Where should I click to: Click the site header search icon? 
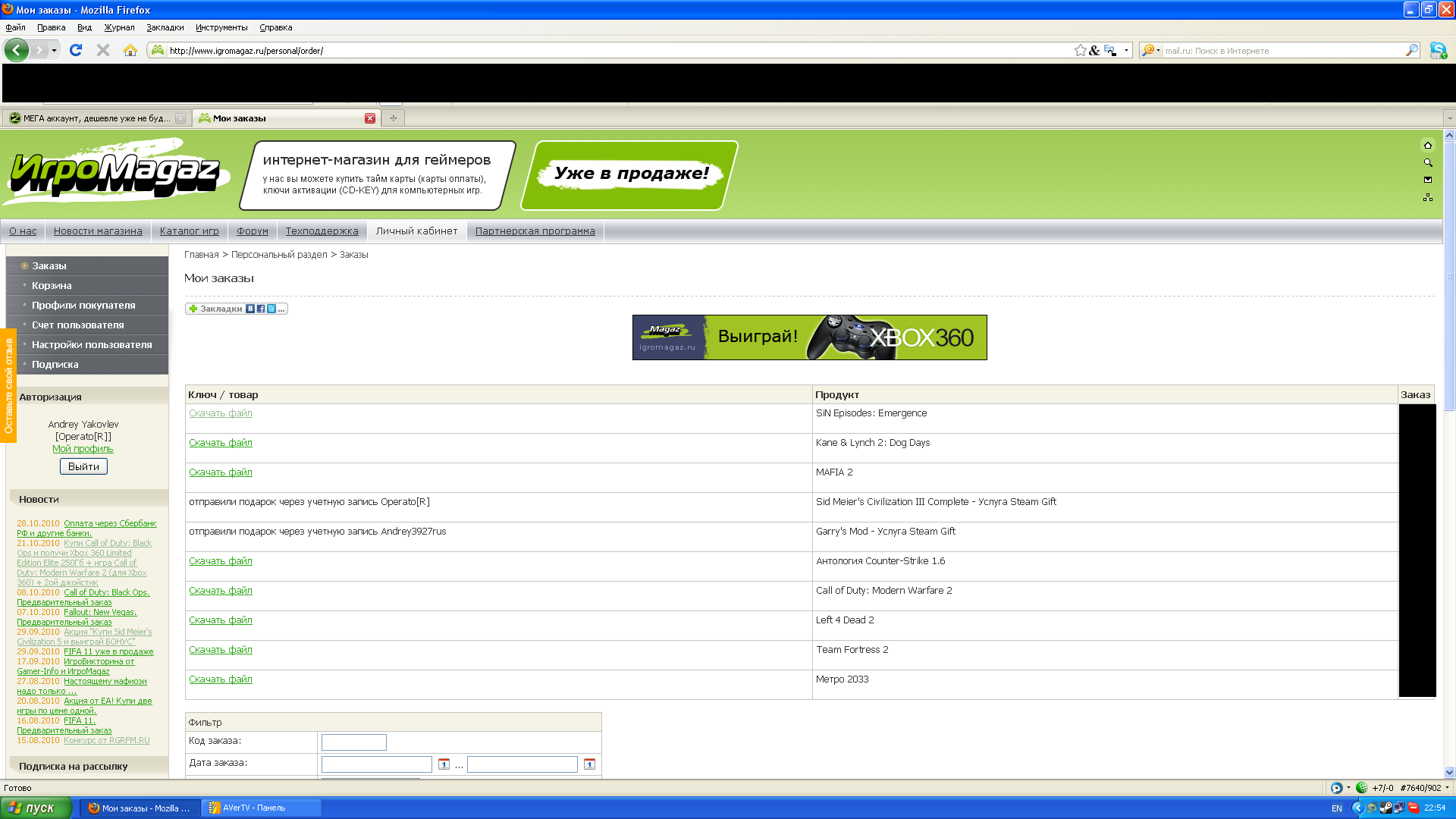pyautogui.click(x=1428, y=162)
